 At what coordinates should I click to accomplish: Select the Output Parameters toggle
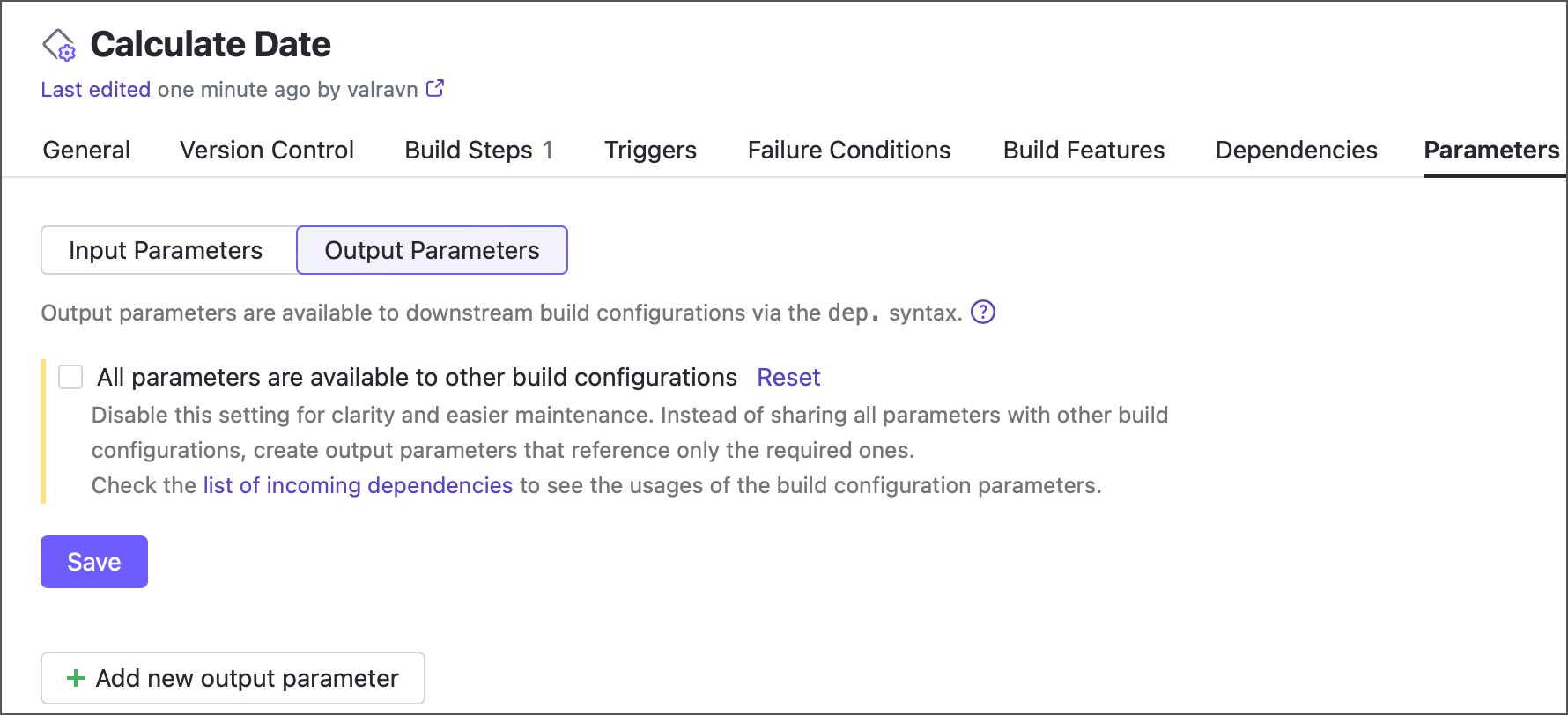[x=432, y=251]
